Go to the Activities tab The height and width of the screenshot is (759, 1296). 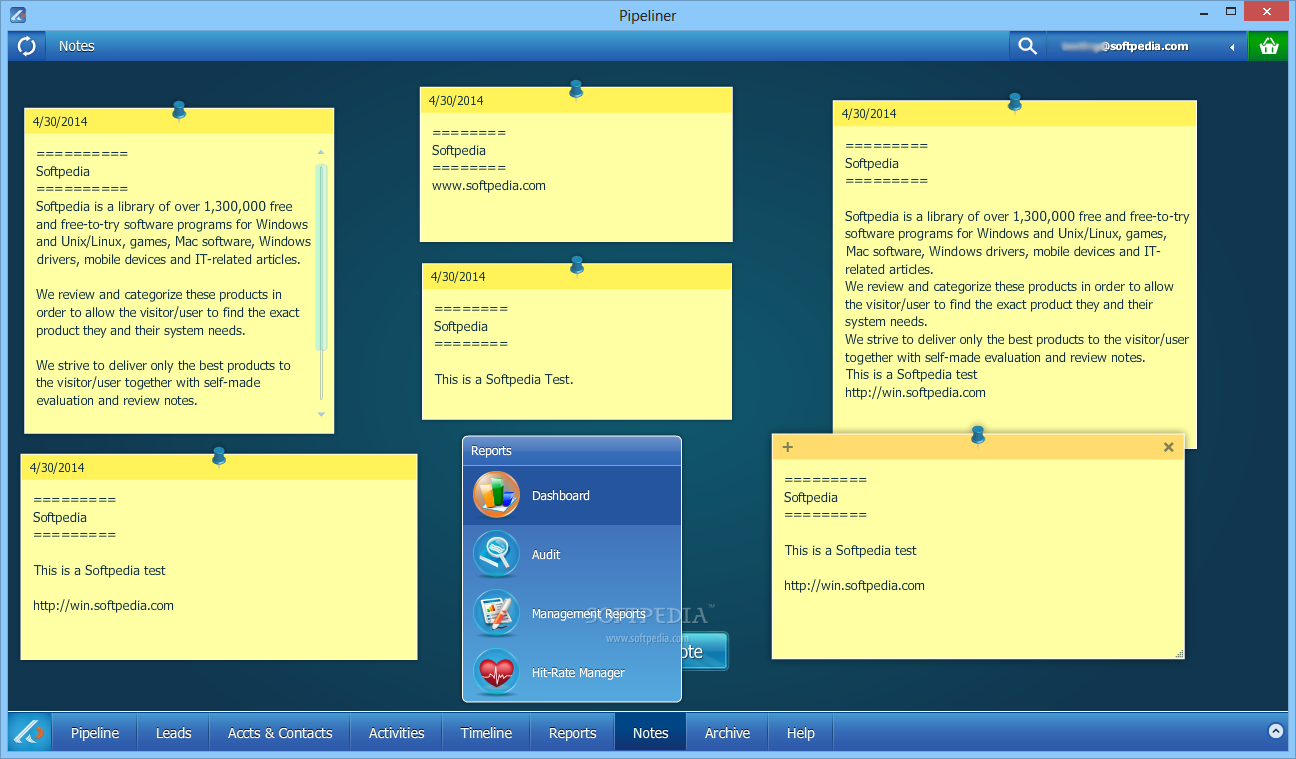tap(396, 733)
